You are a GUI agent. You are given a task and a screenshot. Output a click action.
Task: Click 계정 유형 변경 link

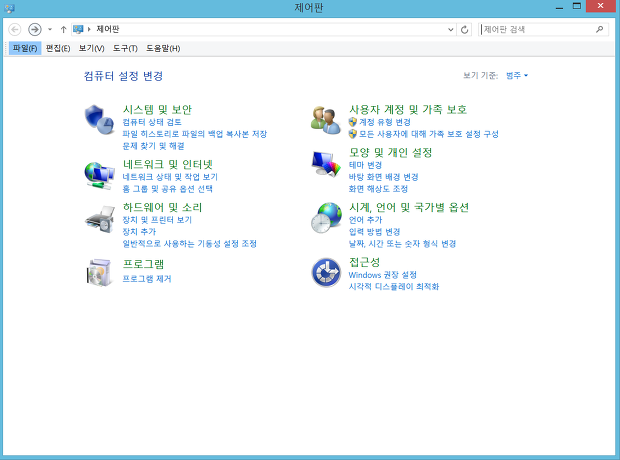[385, 122]
